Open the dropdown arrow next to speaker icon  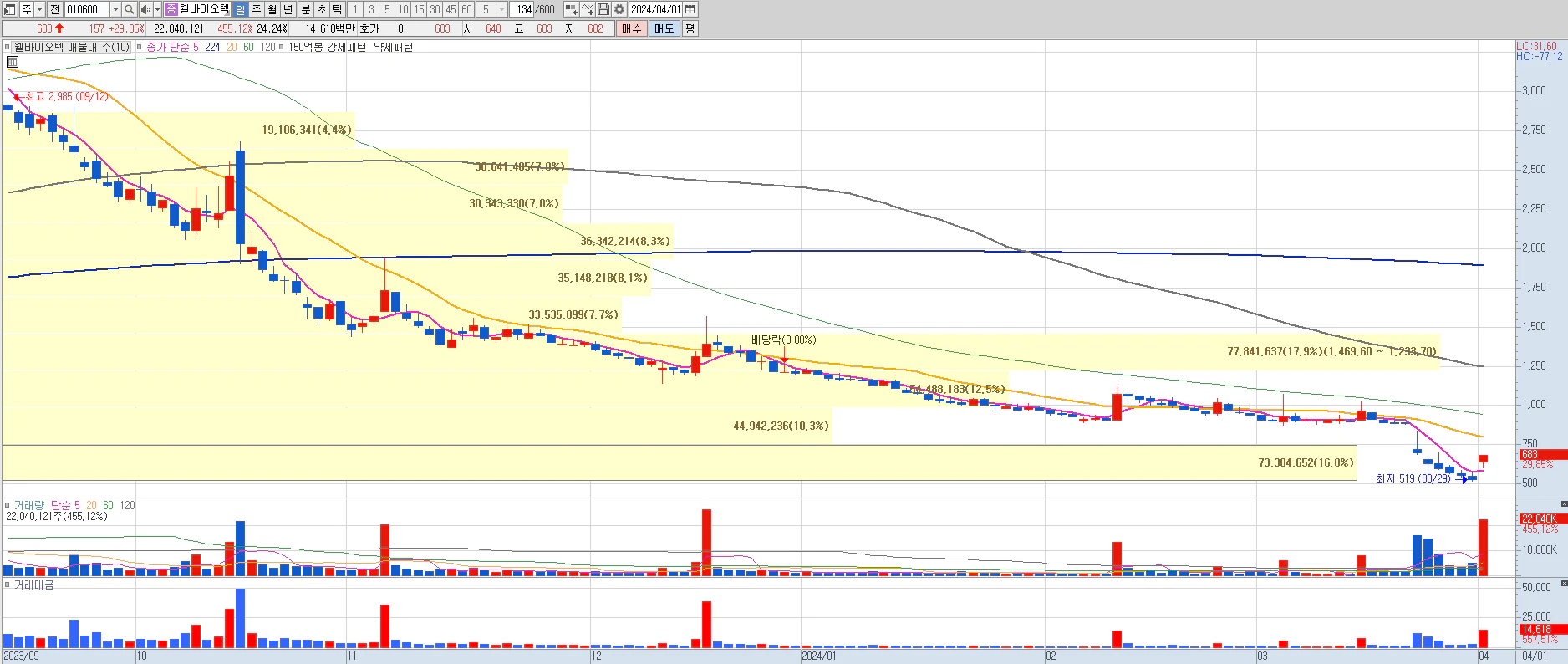(x=157, y=9)
